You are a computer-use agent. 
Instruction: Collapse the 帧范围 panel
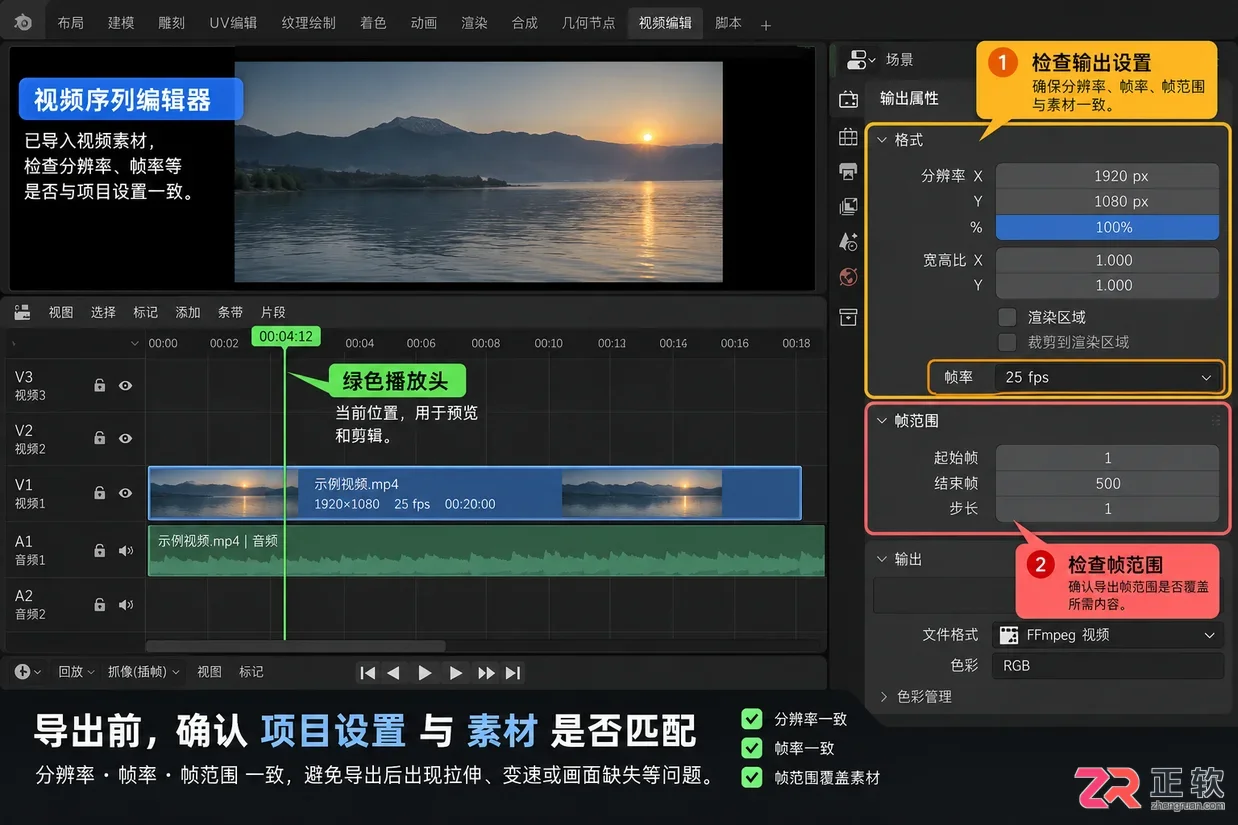pyautogui.click(x=882, y=421)
